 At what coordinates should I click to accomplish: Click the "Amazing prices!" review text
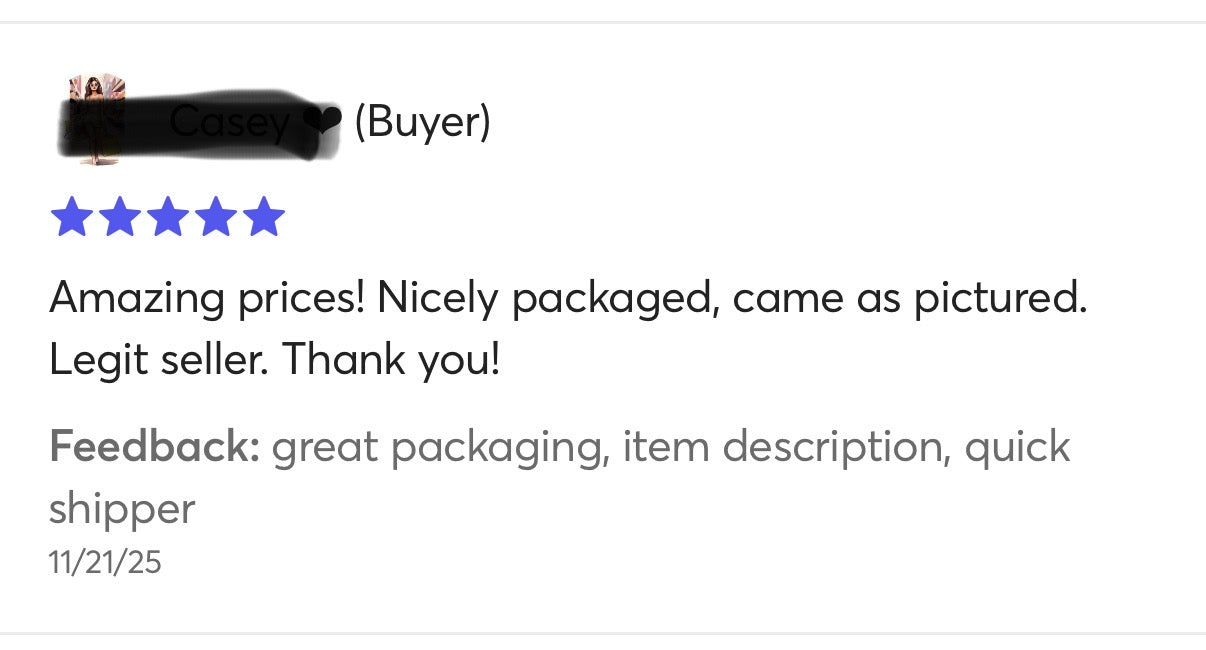pos(206,298)
